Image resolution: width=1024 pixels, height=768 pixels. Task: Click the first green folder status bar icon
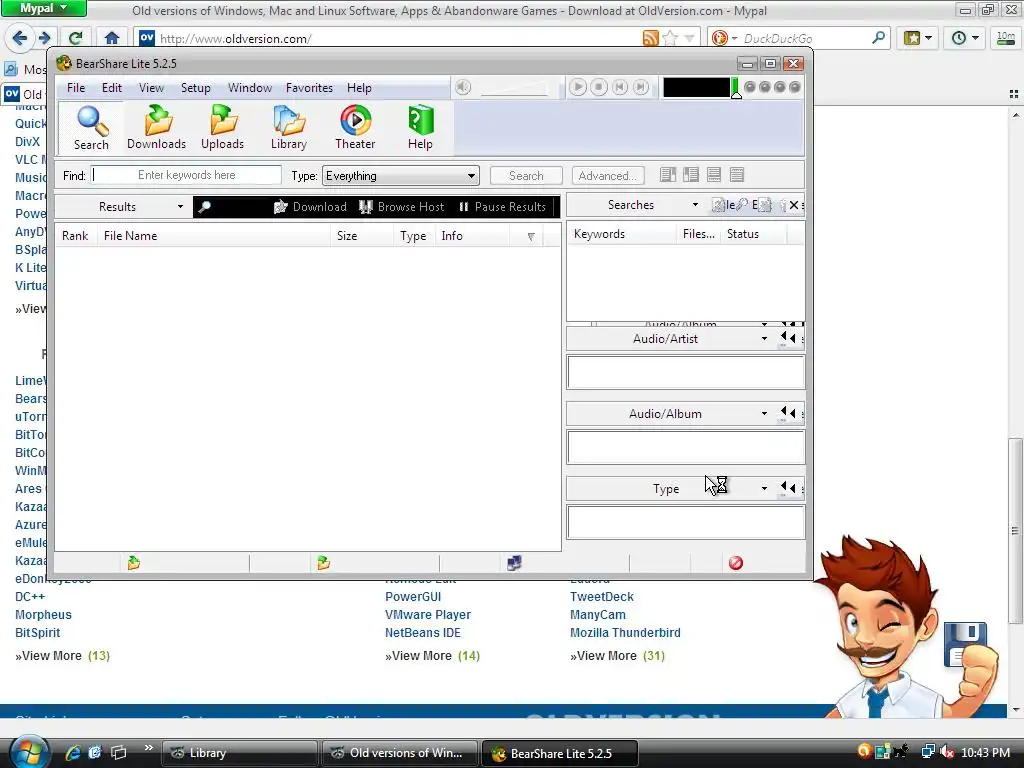[x=134, y=563]
